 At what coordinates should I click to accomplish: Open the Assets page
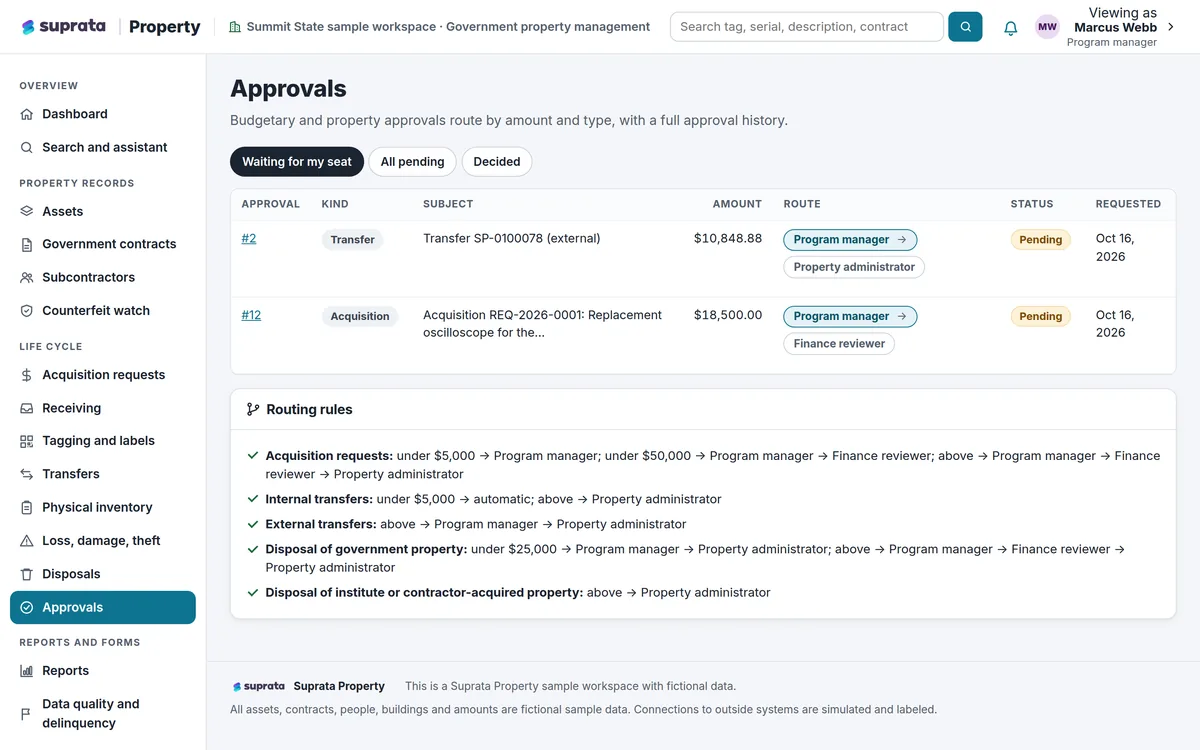click(x=103, y=211)
